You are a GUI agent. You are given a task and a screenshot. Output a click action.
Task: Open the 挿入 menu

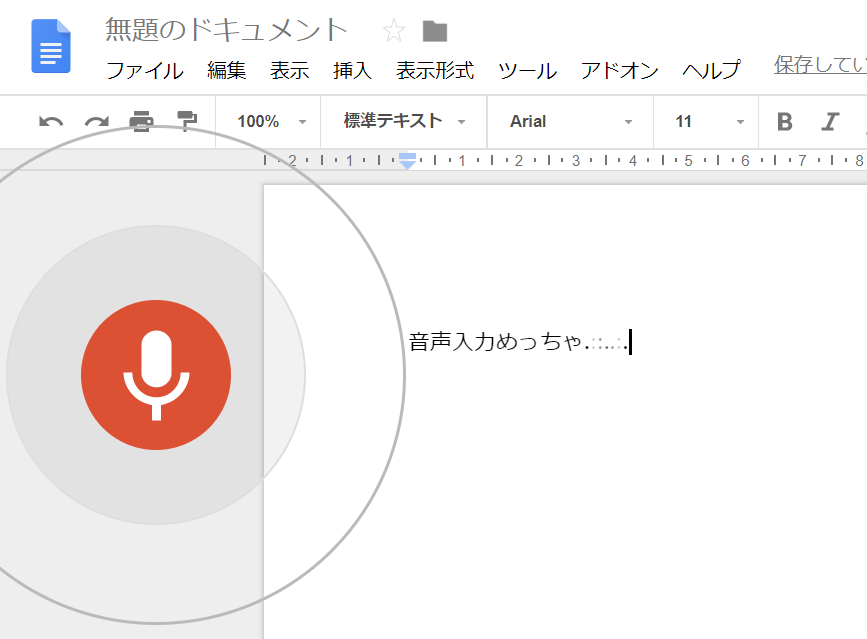[x=352, y=71]
